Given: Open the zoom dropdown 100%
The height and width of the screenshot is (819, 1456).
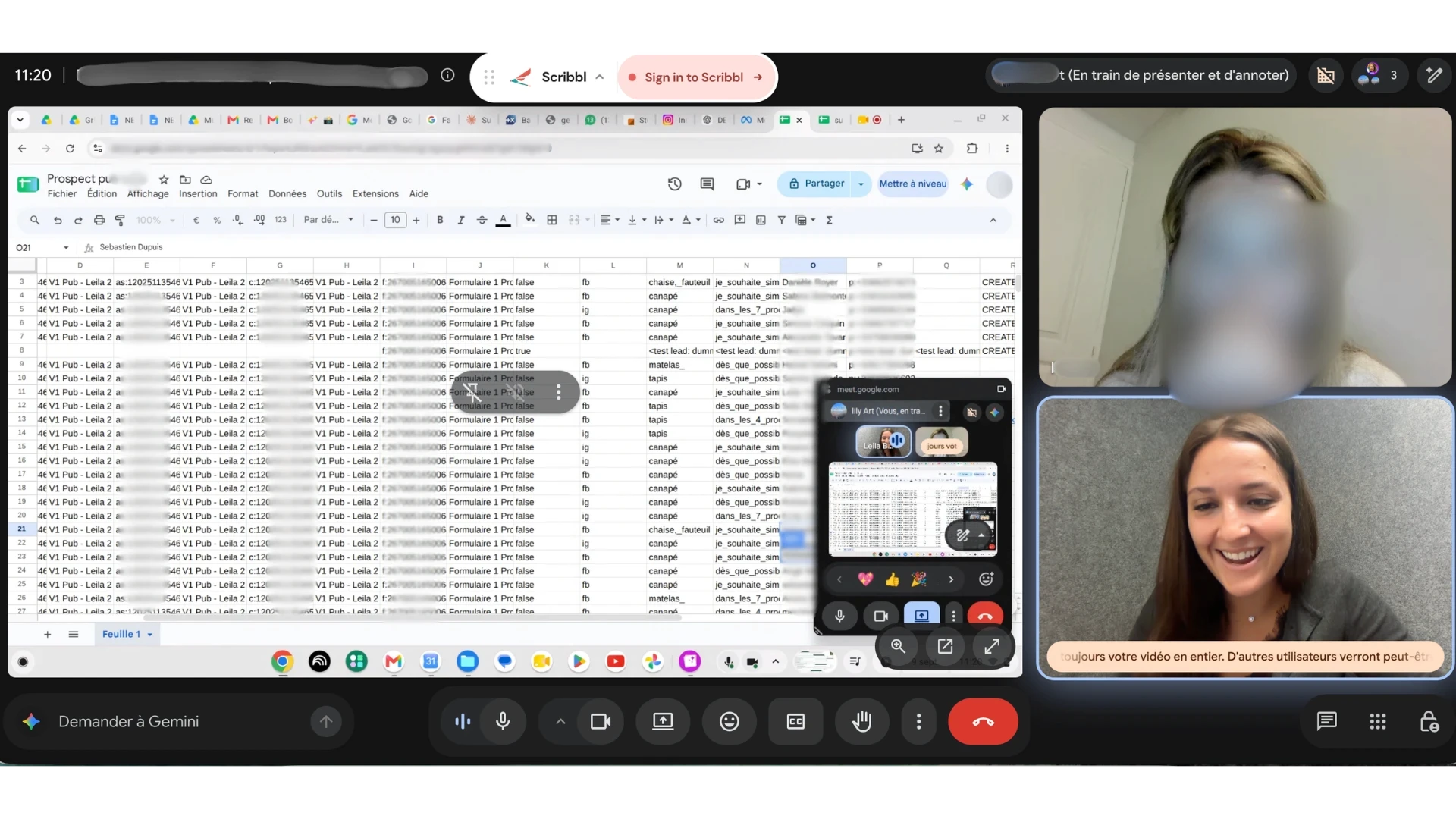Looking at the screenshot, I should tap(155, 221).
